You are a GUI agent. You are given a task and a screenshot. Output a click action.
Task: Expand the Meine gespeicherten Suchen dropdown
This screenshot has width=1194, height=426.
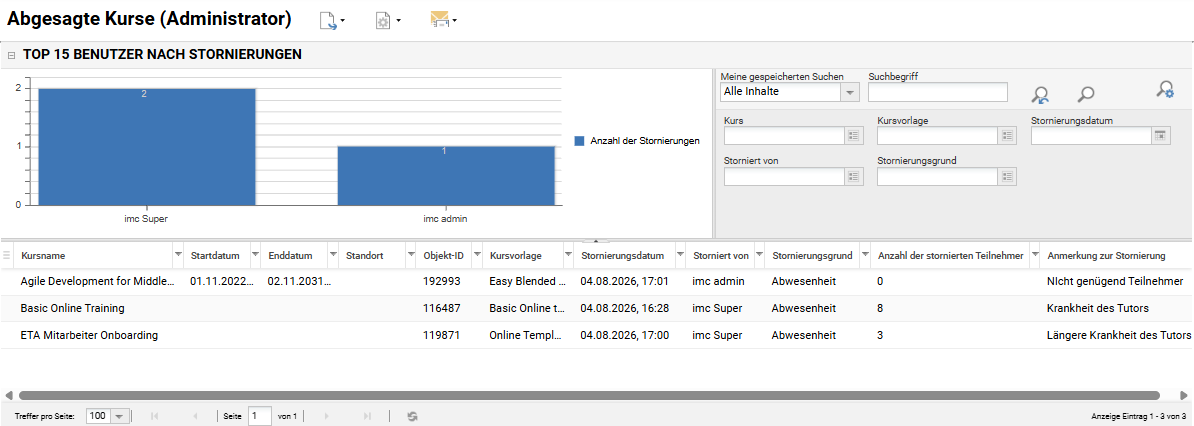click(850, 92)
